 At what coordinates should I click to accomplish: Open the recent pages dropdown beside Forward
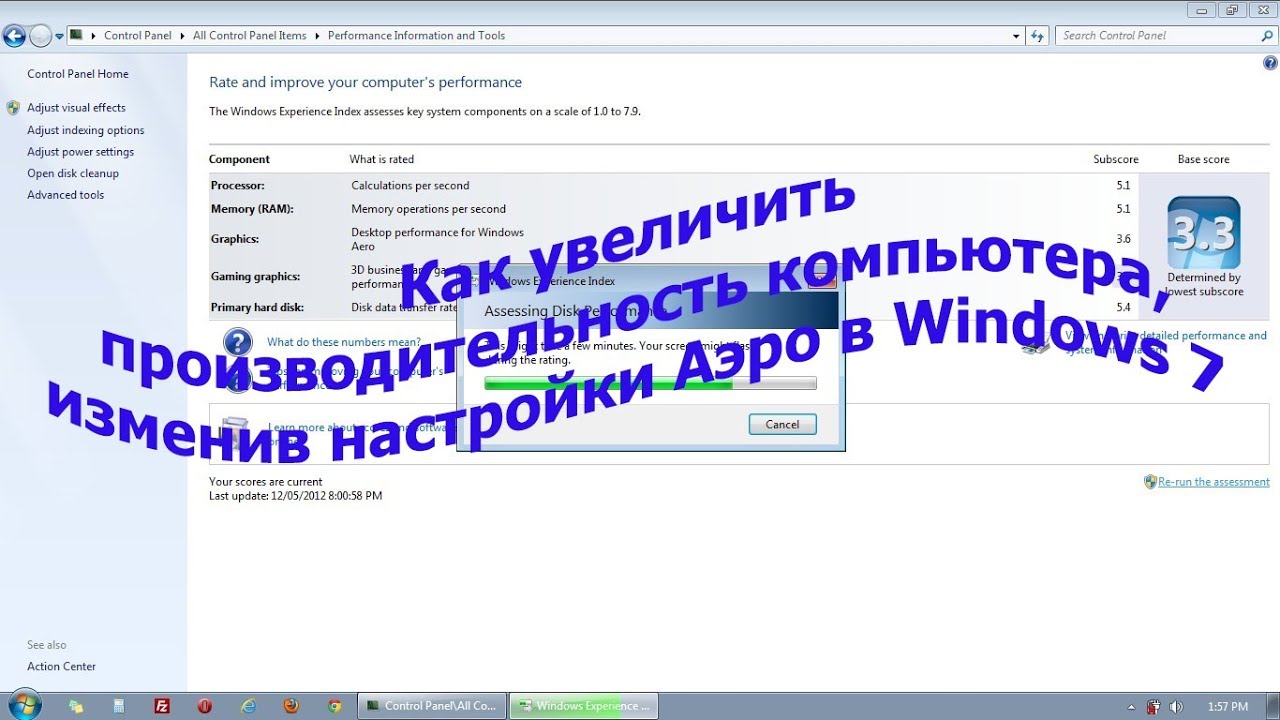[x=59, y=36]
